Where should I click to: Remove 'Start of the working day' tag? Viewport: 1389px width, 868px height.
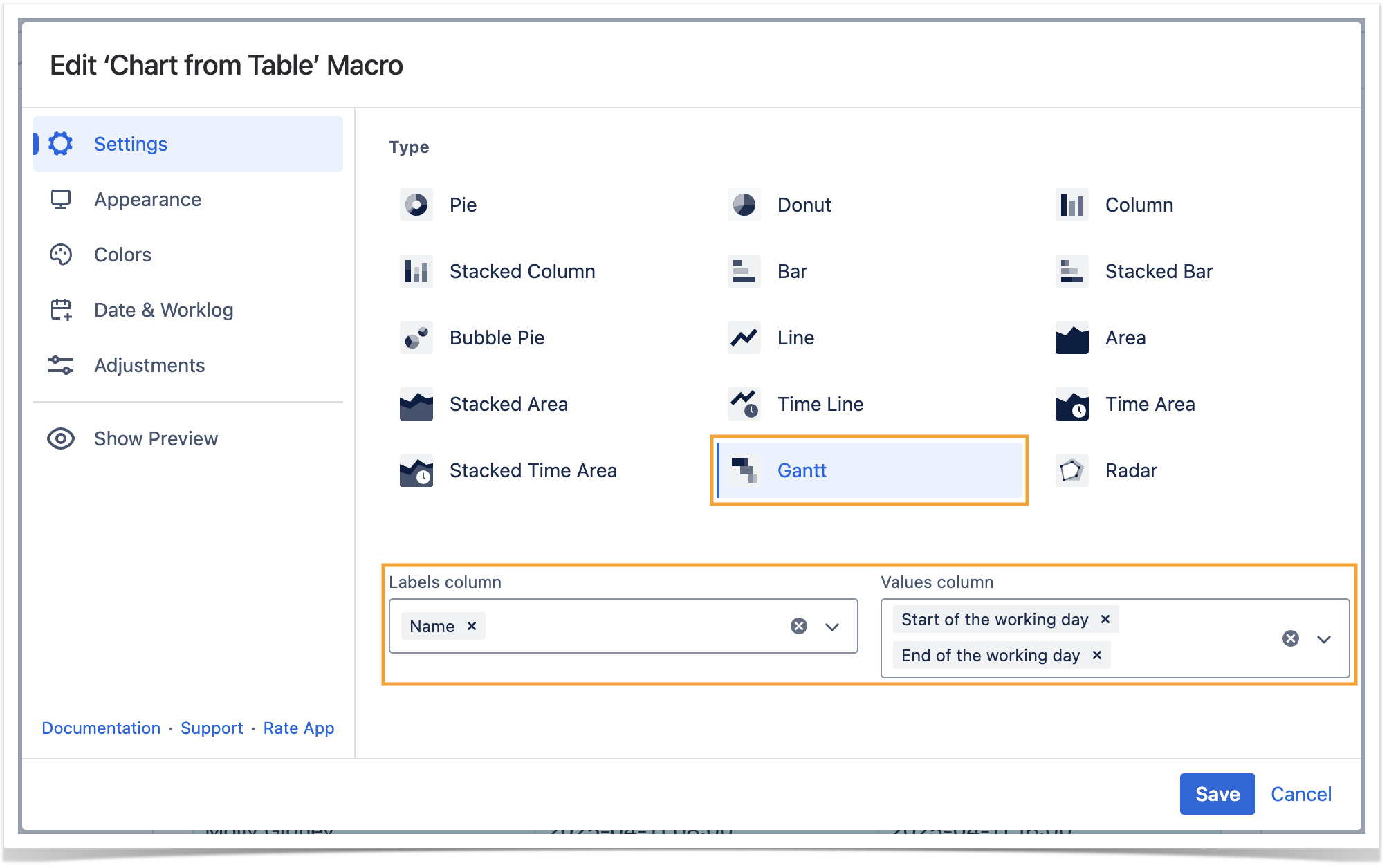[x=1105, y=619]
